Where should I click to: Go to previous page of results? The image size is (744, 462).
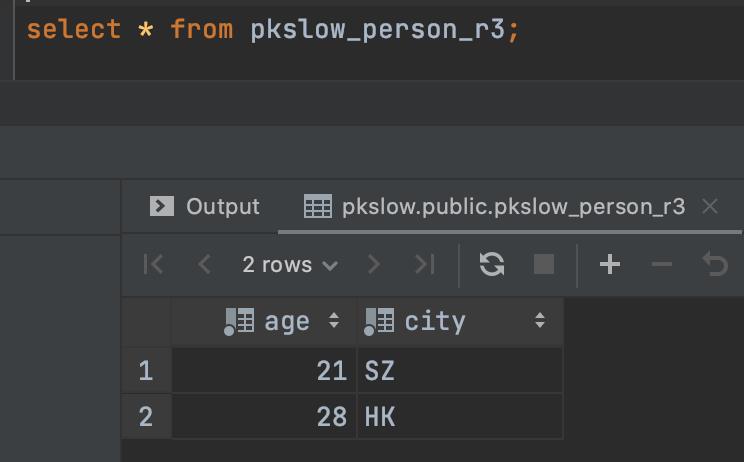point(205,264)
